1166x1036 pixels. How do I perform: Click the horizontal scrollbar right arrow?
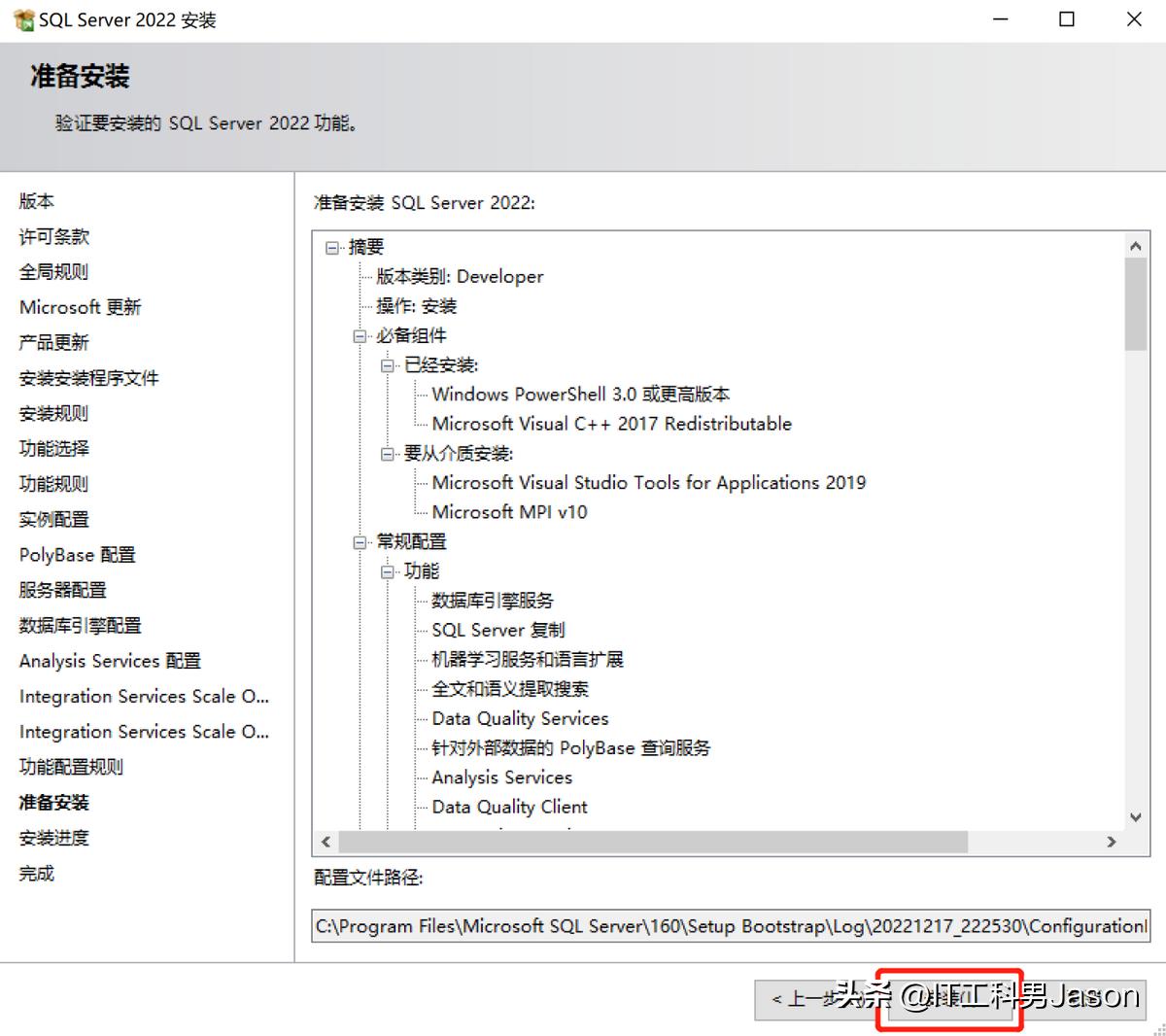[x=1113, y=842]
